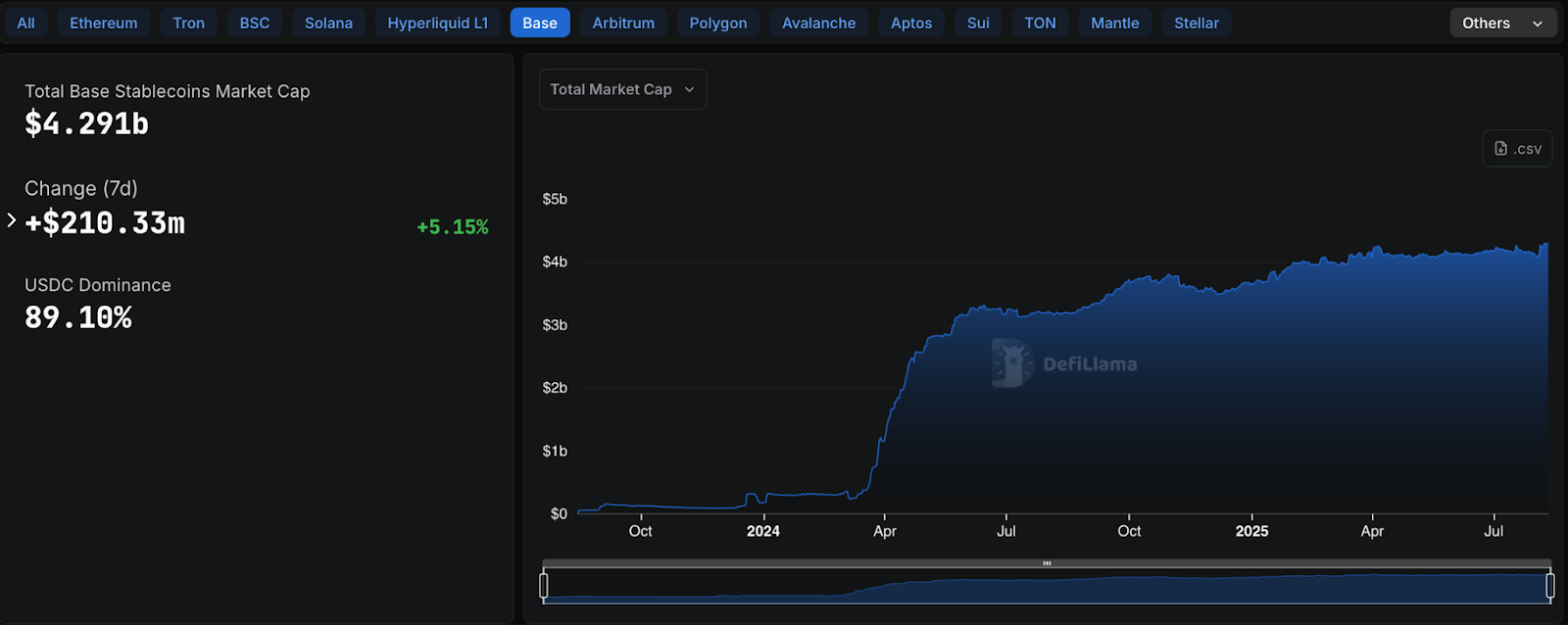Click the $4b y-axis label
The image size is (1568, 625).
point(555,262)
